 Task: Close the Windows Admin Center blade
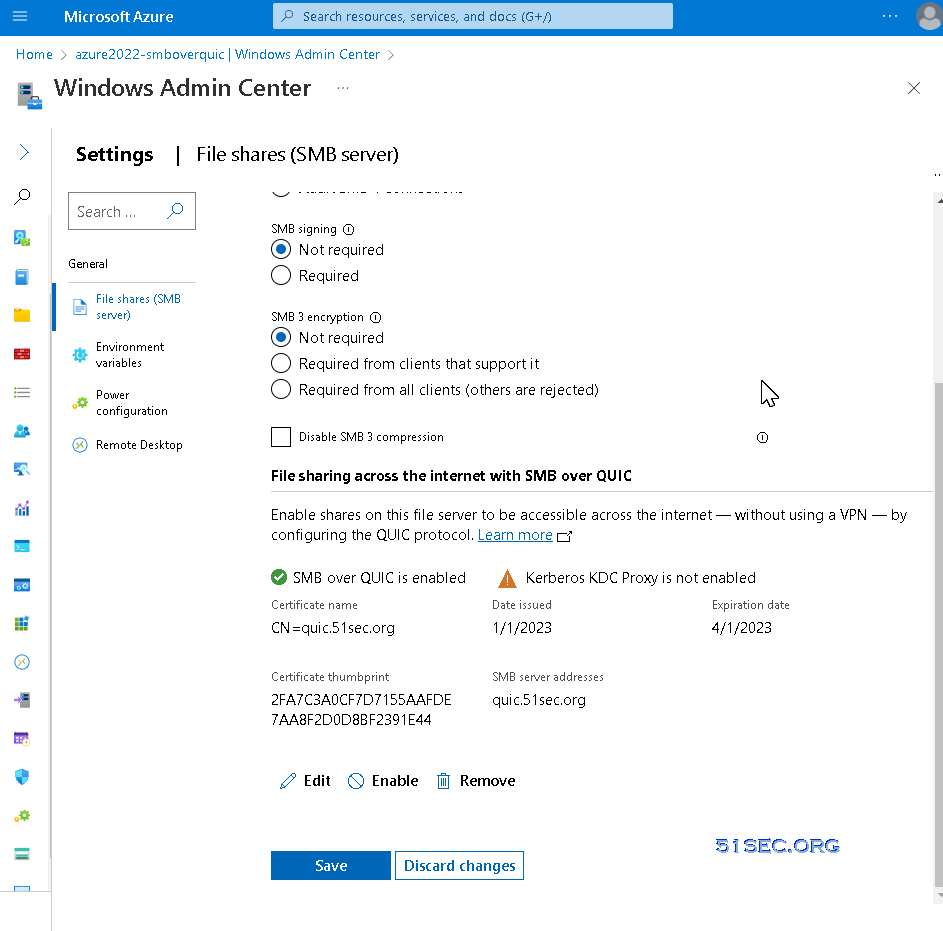pyautogui.click(x=914, y=88)
